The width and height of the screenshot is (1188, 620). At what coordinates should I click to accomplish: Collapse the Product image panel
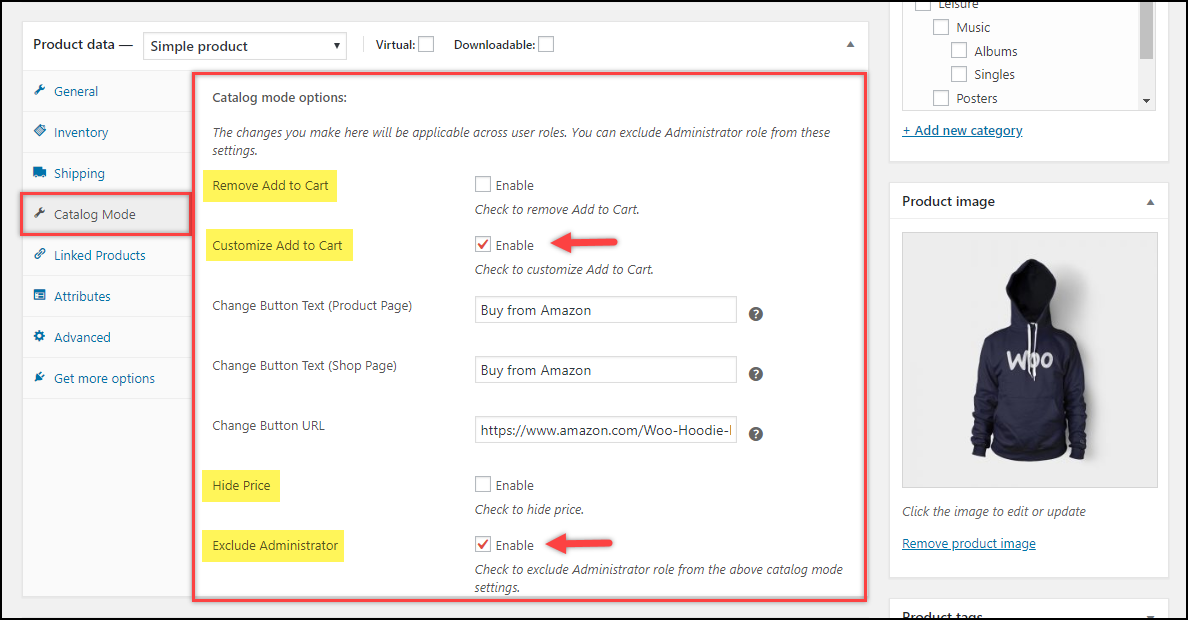point(1150,202)
